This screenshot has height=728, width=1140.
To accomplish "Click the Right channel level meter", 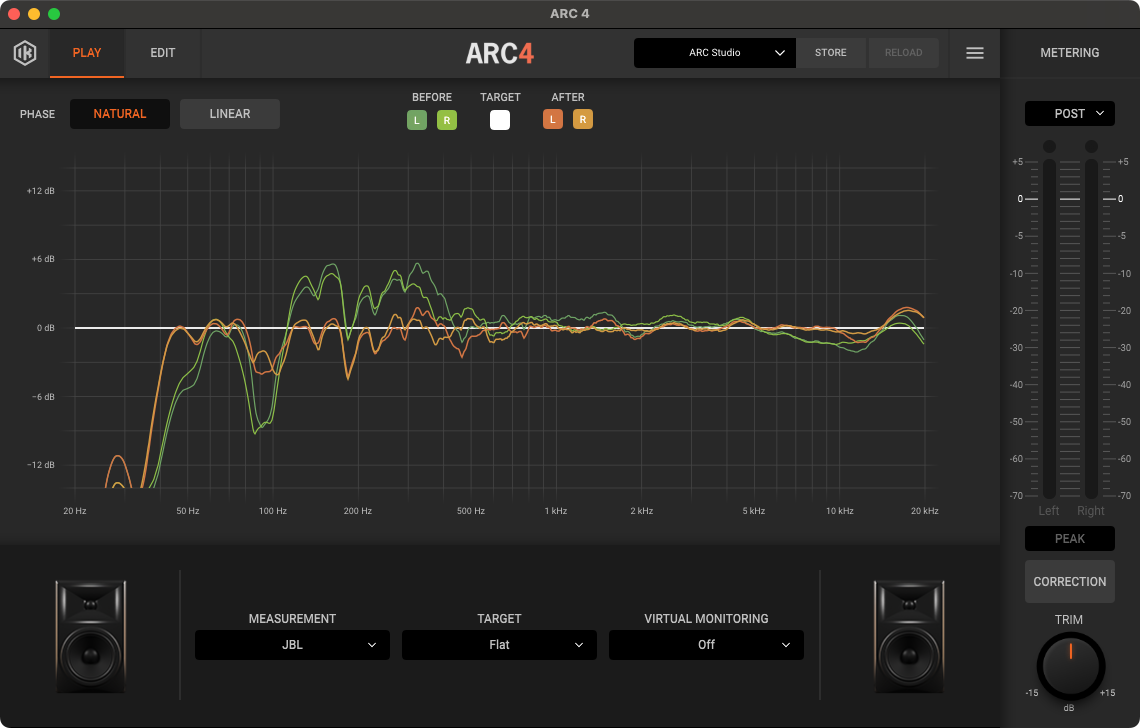I will 1091,329.
